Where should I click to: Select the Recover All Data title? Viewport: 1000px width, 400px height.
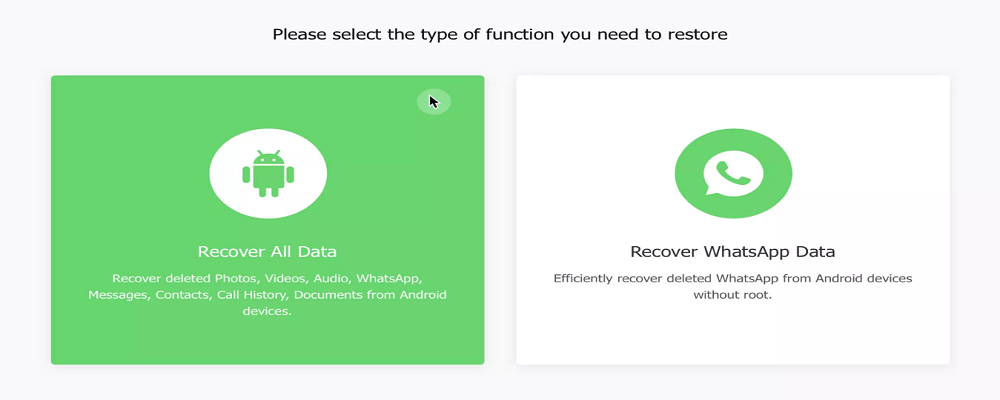click(x=267, y=251)
